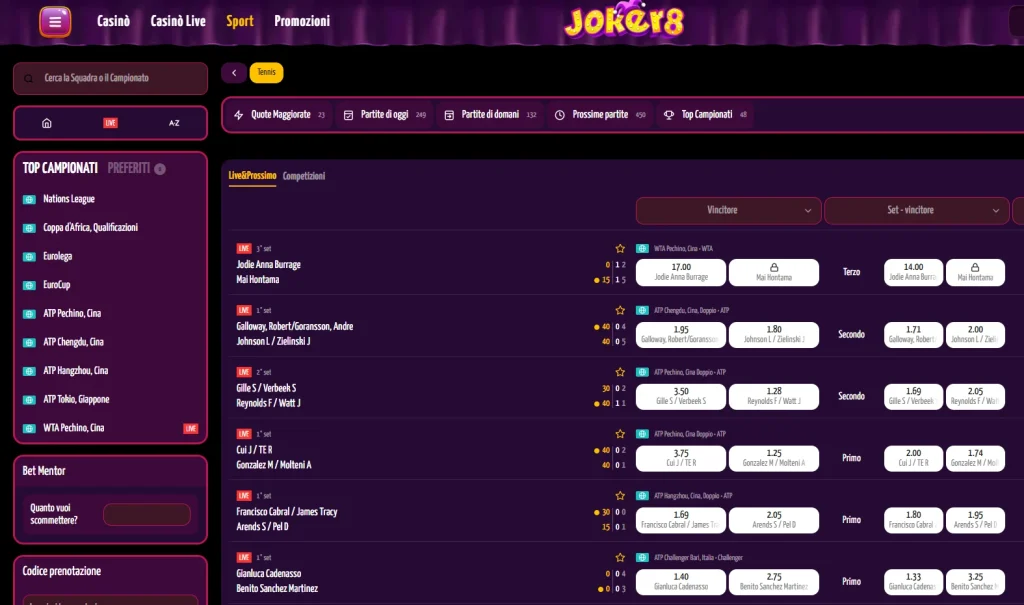Viewport: 1024px width, 605px height.
Task: Bet 14.00 set odds on Jodie Anna Burrage
Action: click(x=913, y=272)
